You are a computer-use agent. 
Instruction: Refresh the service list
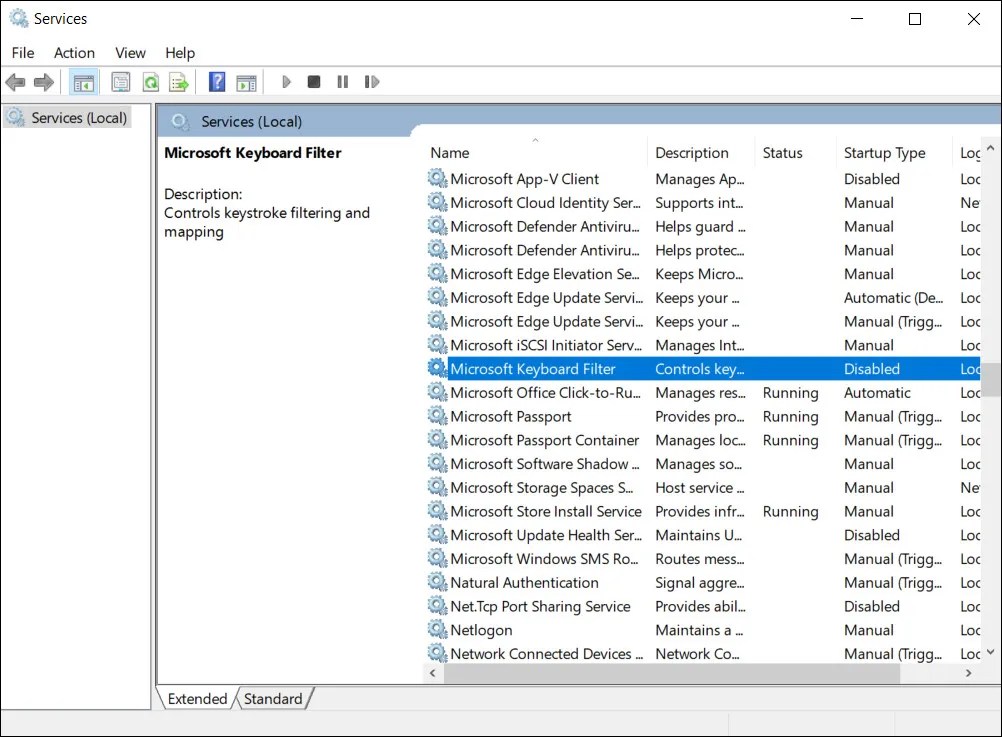(x=150, y=81)
